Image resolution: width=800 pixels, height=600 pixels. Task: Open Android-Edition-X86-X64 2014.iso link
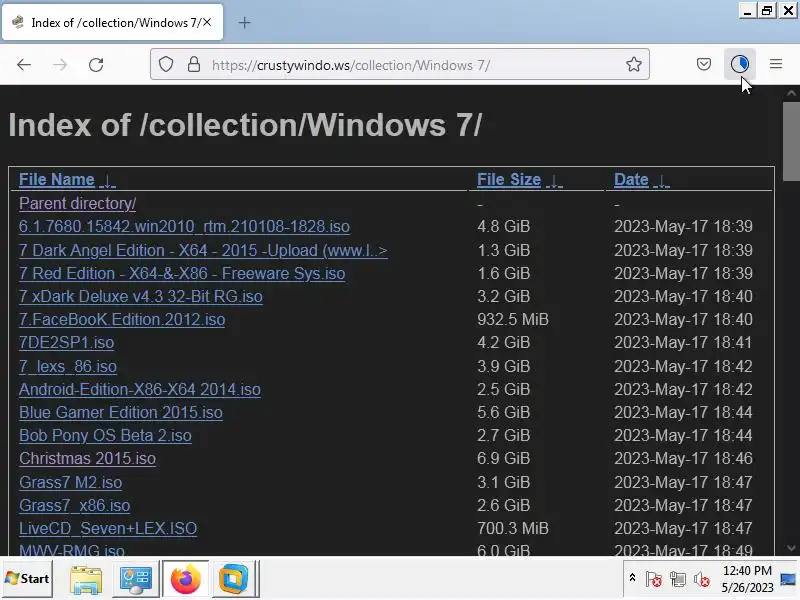tap(140, 389)
